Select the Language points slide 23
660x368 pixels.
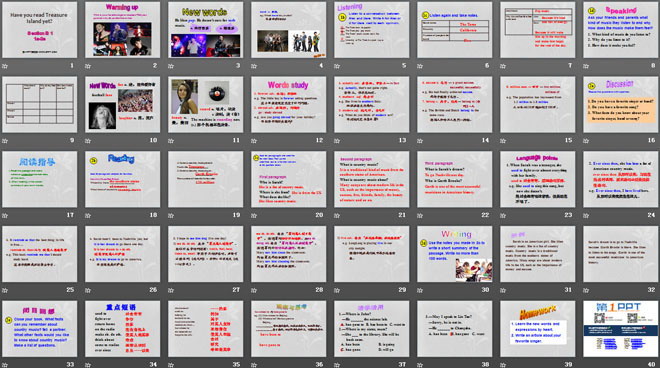point(538,179)
